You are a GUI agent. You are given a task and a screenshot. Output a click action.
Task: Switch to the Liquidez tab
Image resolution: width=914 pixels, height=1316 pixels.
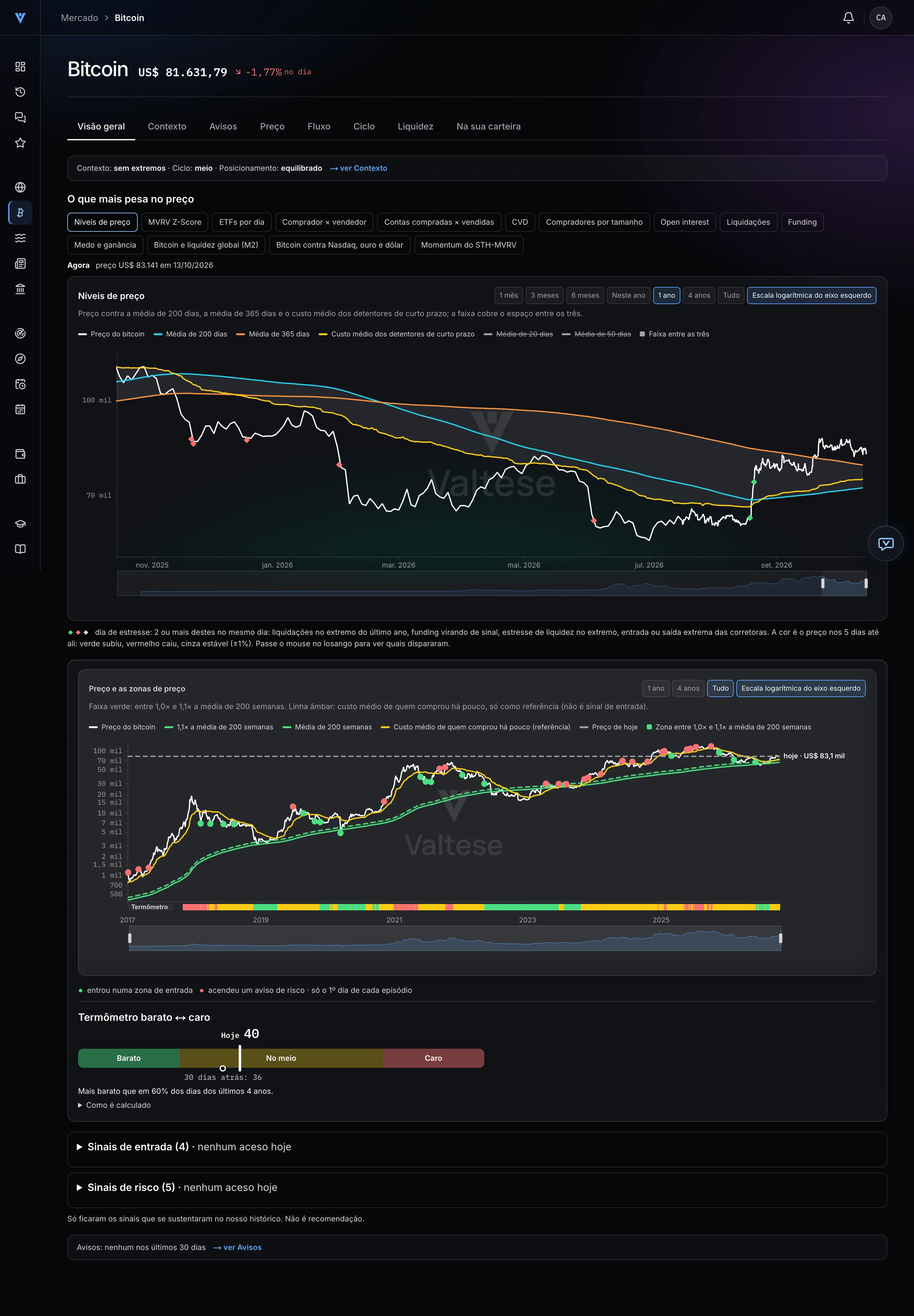pos(415,127)
